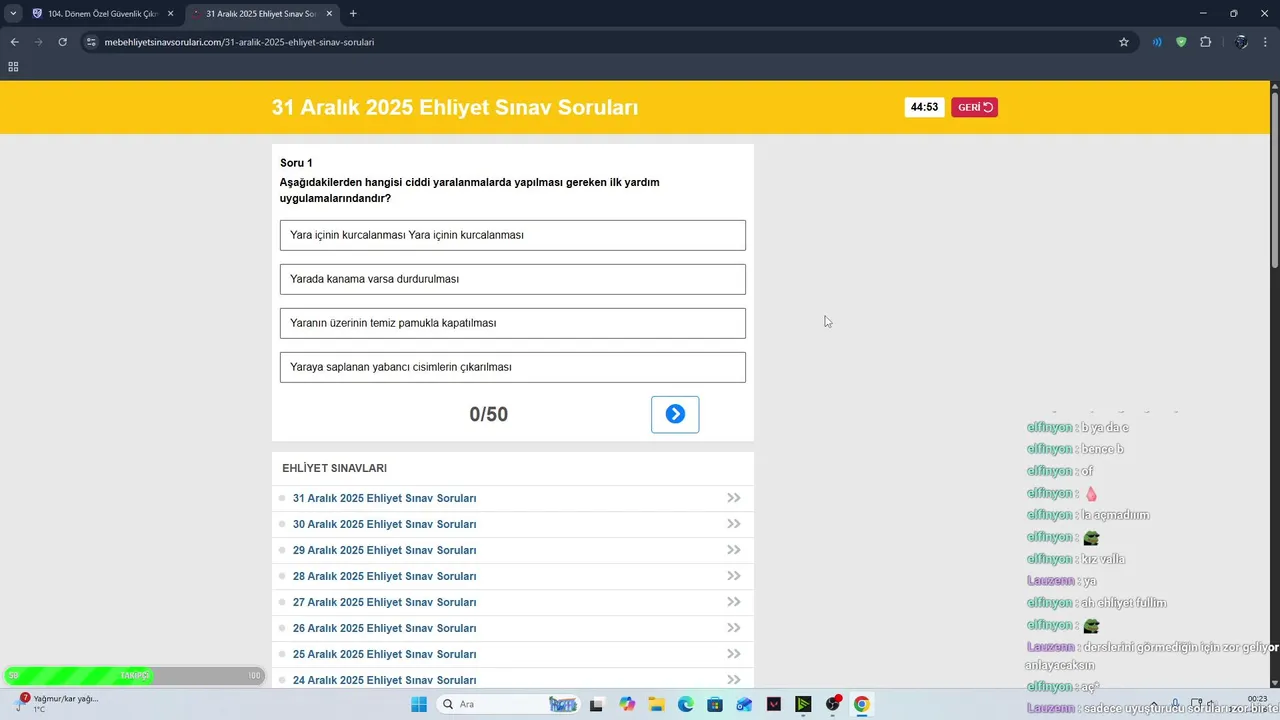Viewport: 1280px width, 720px height.
Task: Open 27 Aralık 2025 Ehliyet Sınav Soruları link
Action: pyautogui.click(x=384, y=602)
